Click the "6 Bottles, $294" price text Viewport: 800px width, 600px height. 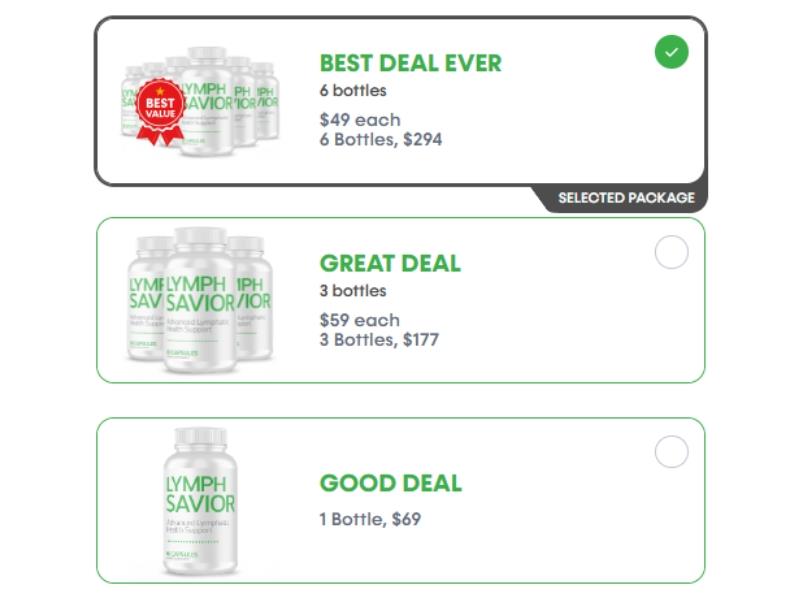pyautogui.click(x=380, y=139)
